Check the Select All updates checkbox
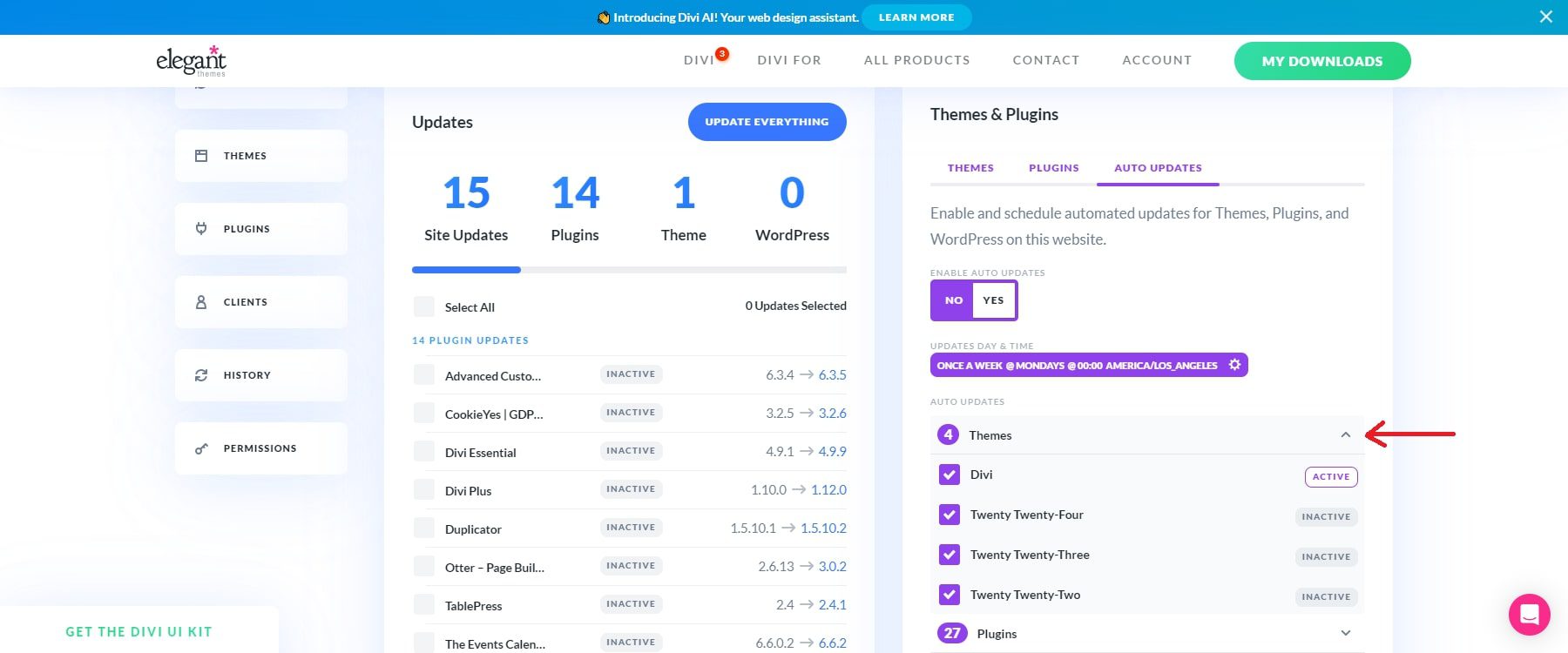The width and height of the screenshot is (1568, 653). [x=424, y=306]
